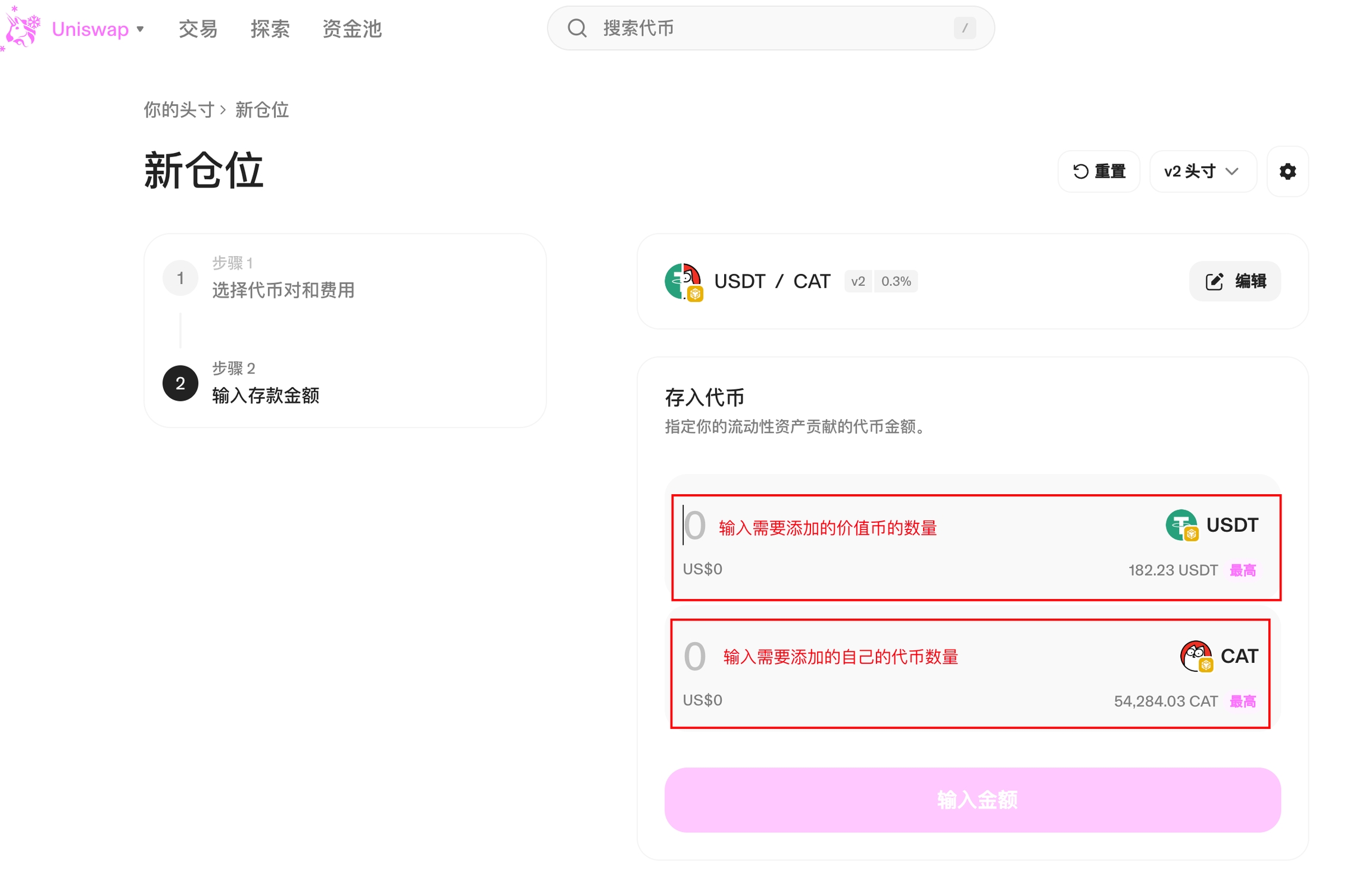Click the CAT token icon in deposit field

tap(1196, 656)
